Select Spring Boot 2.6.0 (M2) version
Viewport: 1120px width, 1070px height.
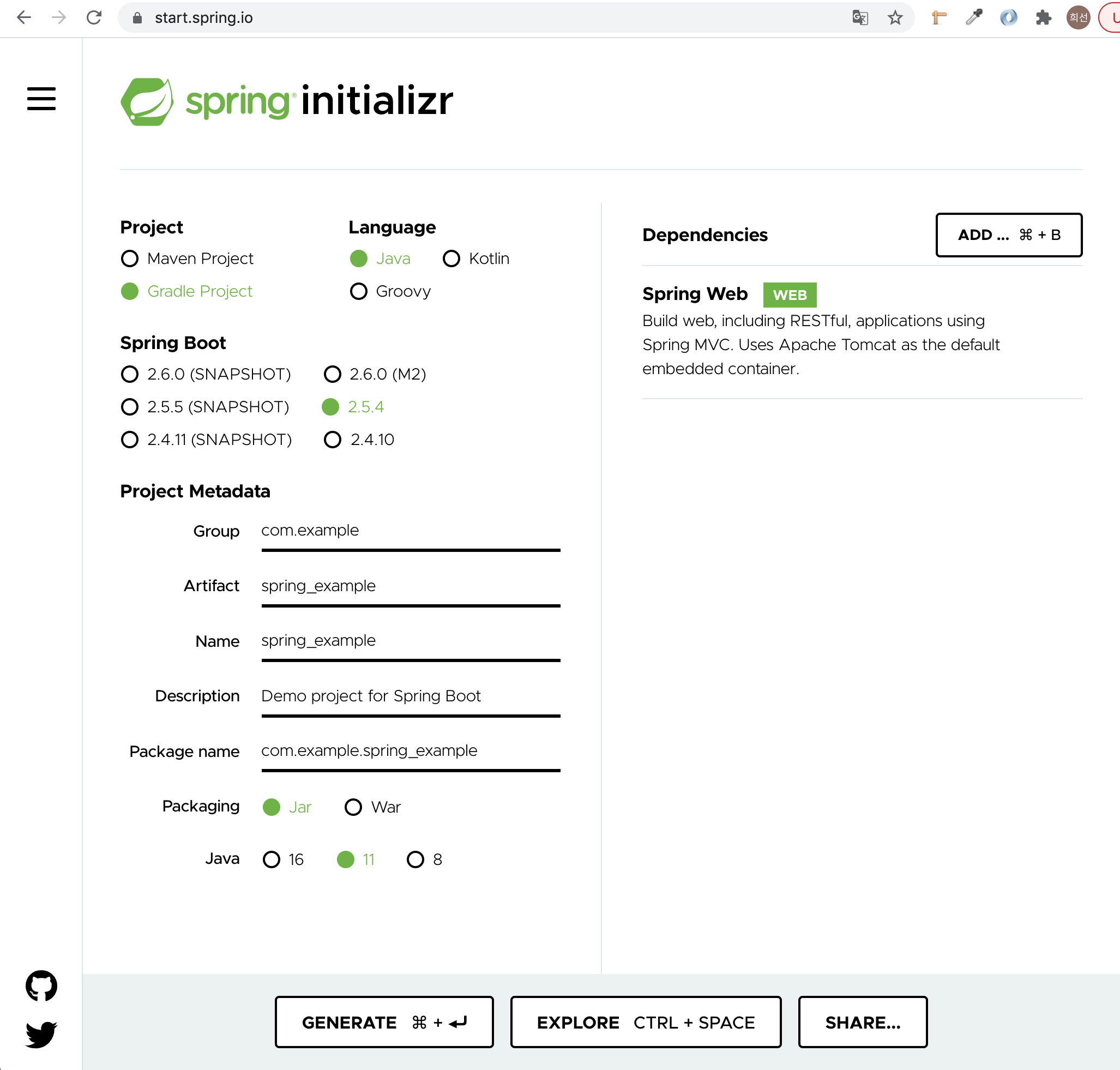click(333, 374)
